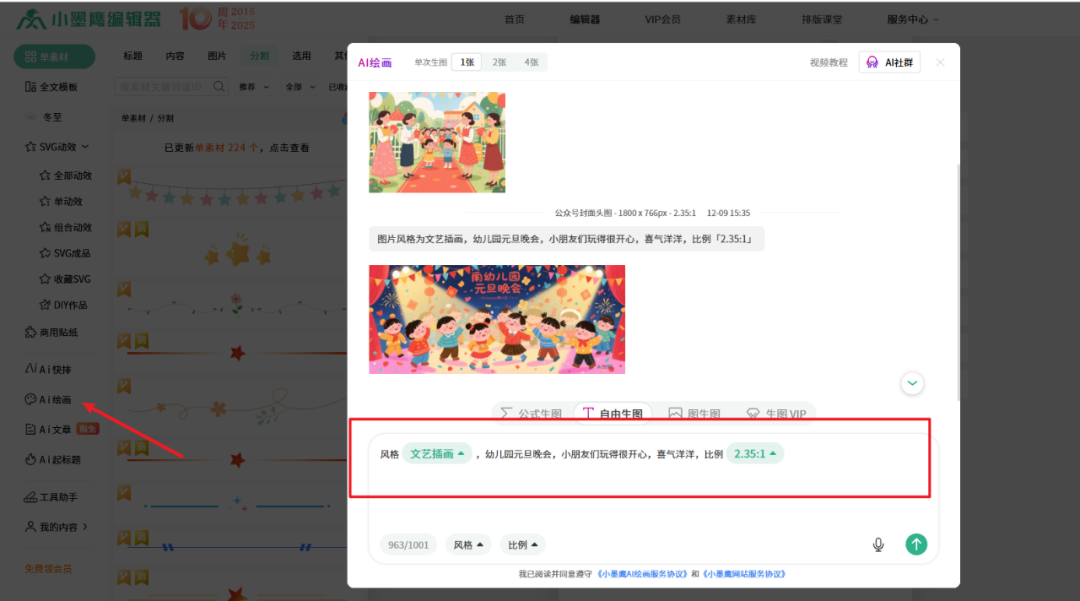Select 2张 as image generation count
1080x601 pixels.
pos(499,61)
